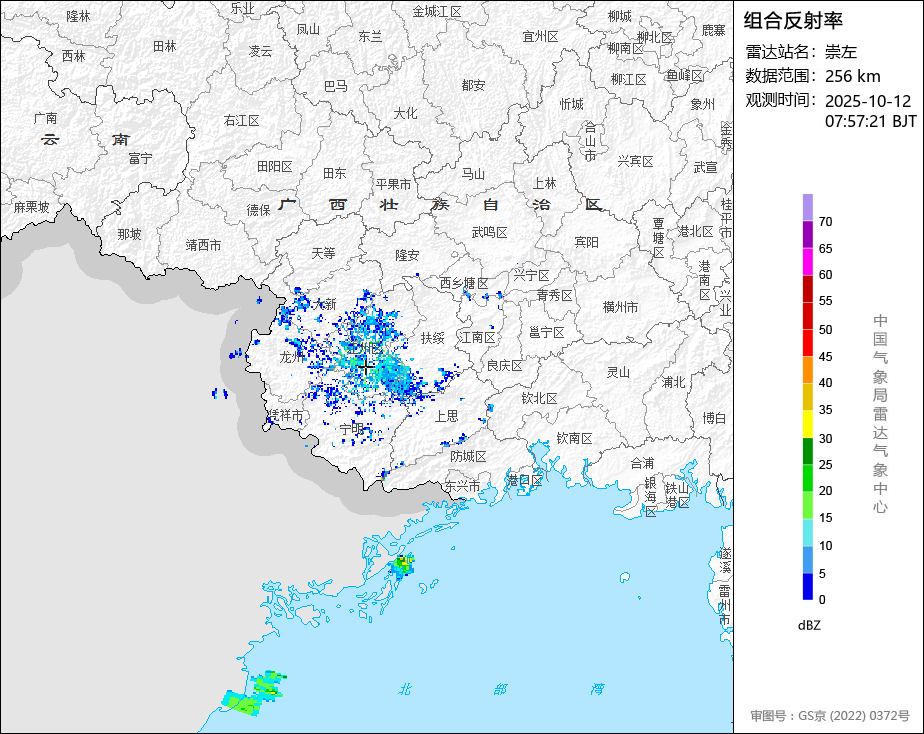Image resolution: width=924 pixels, height=734 pixels.
Task: Click the 上思 county label
Action: [444, 415]
